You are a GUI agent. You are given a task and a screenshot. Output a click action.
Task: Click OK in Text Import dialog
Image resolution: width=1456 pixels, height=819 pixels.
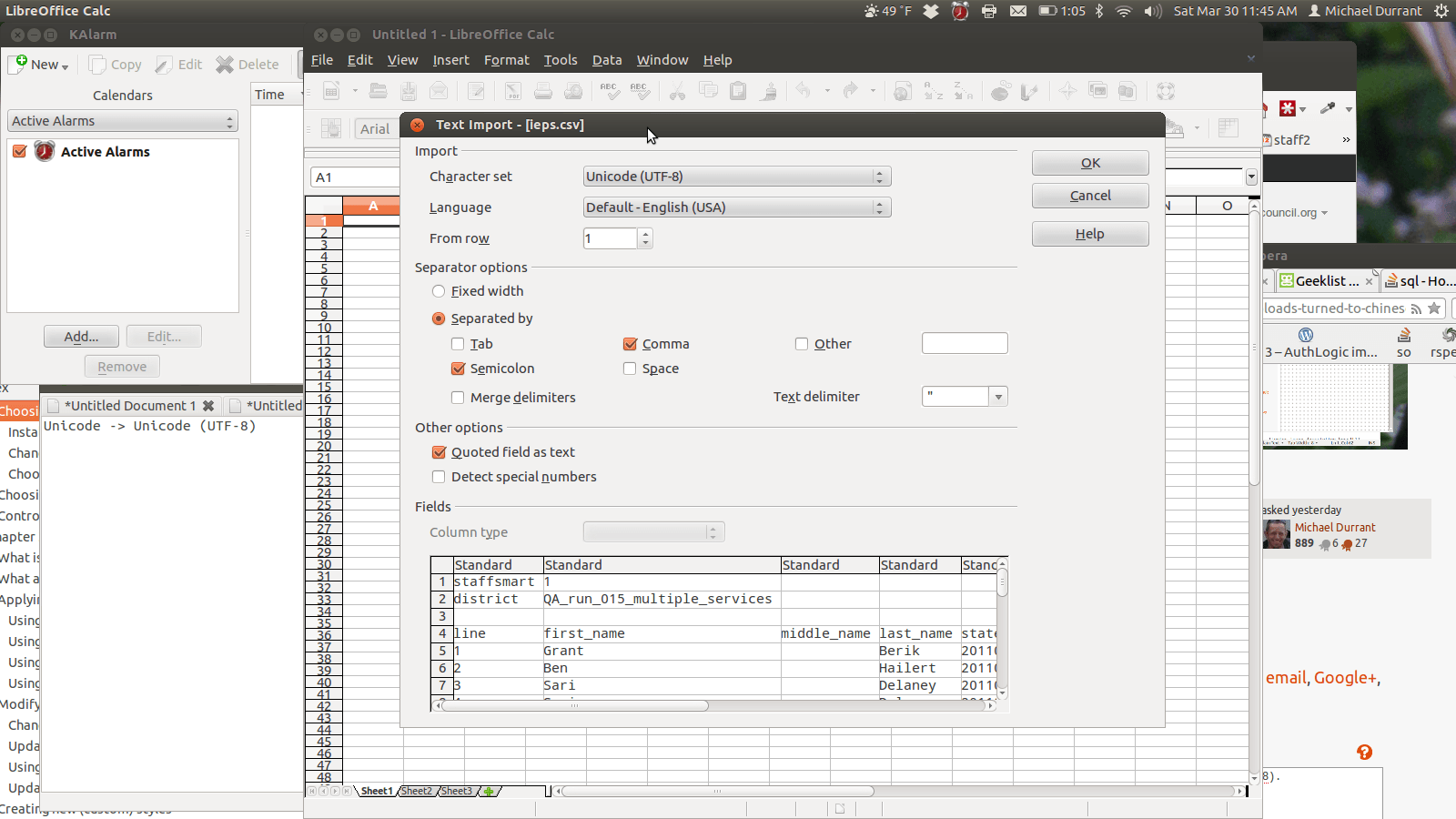pos(1090,163)
